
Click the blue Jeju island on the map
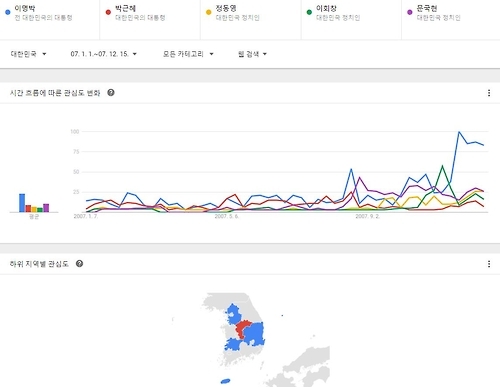[225, 381]
